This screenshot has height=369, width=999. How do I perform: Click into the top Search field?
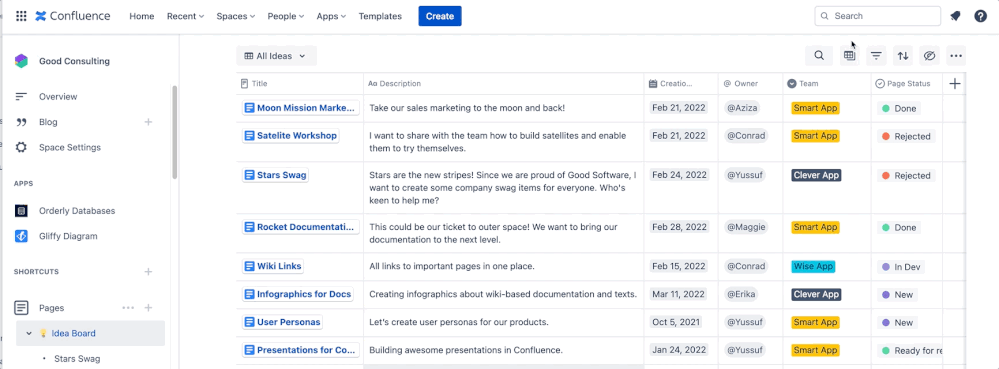877,16
